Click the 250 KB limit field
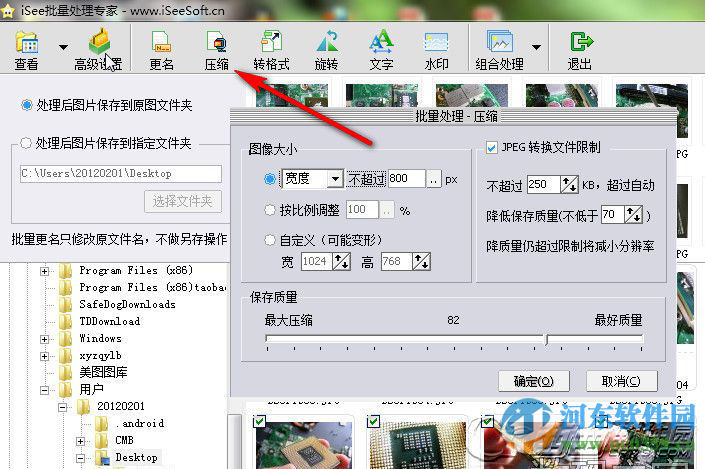This screenshot has width=705, height=469. point(544,184)
